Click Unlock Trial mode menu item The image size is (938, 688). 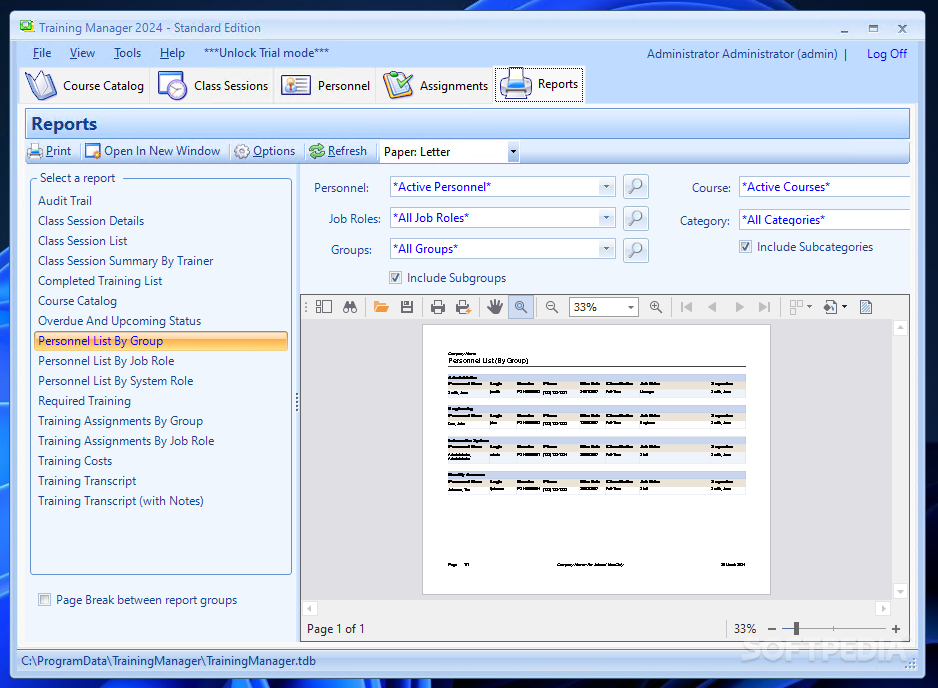266,53
